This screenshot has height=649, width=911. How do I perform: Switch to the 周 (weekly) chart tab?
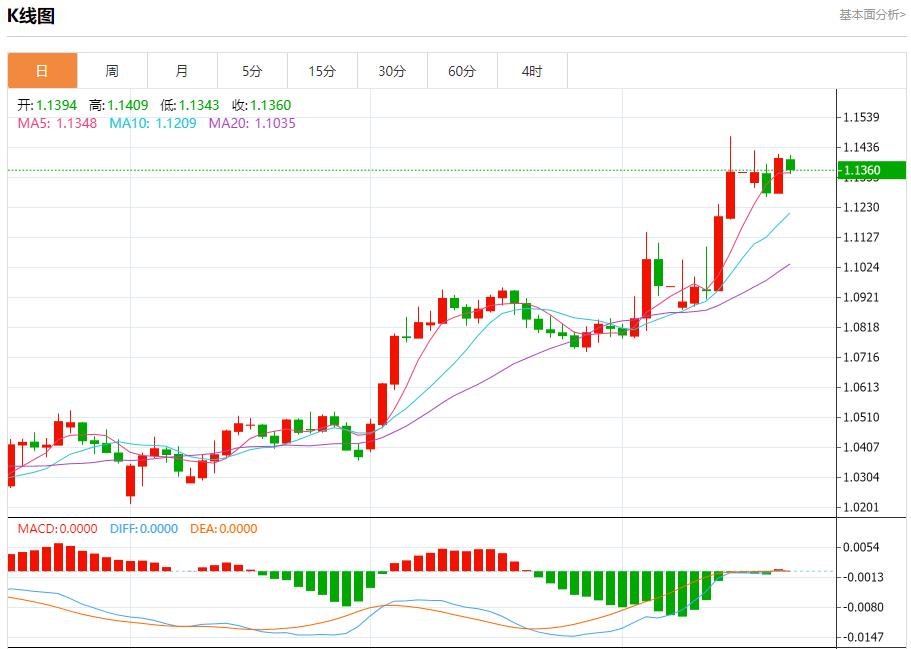[x=111, y=70]
